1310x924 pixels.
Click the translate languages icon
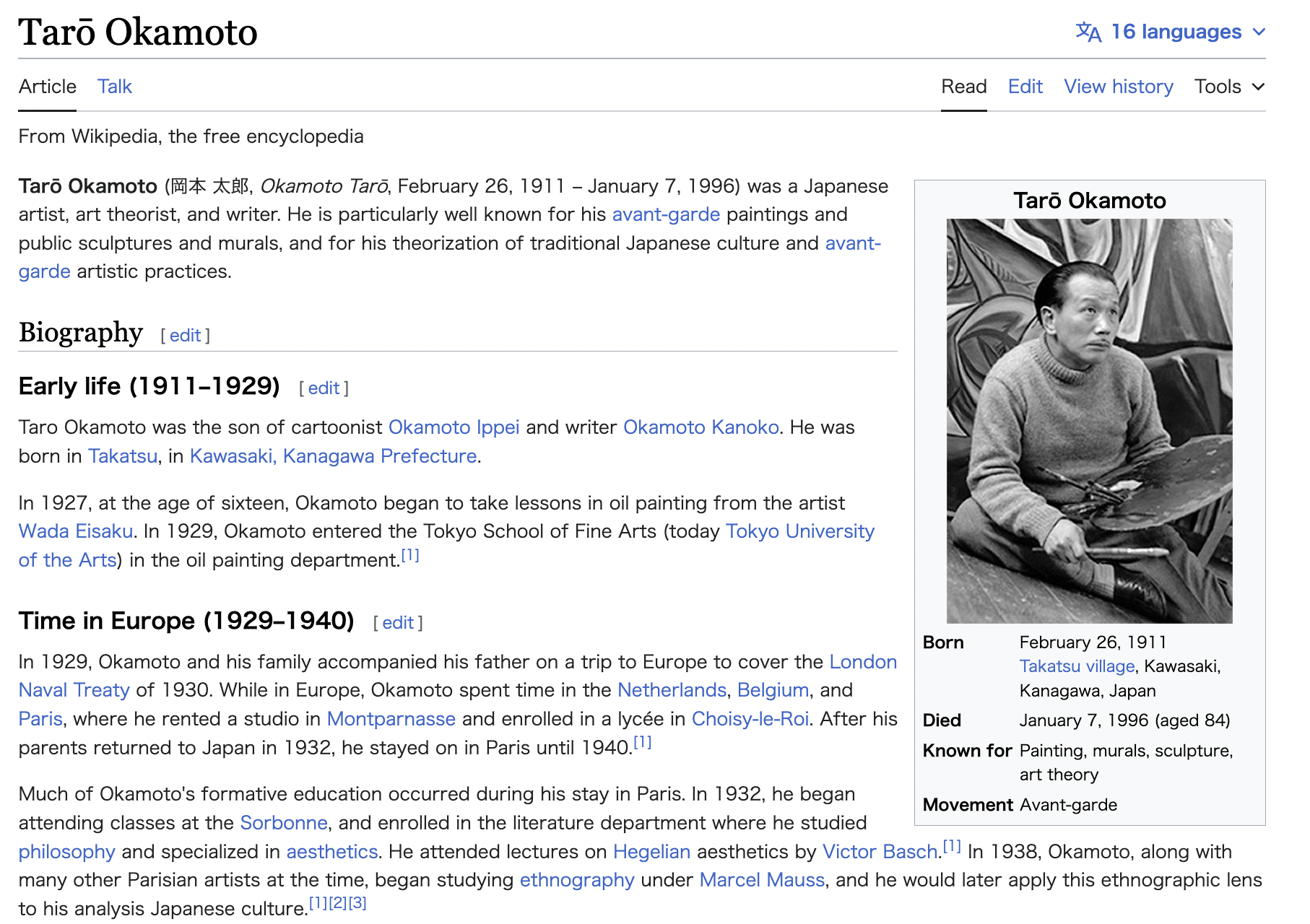[x=1088, y=32]
